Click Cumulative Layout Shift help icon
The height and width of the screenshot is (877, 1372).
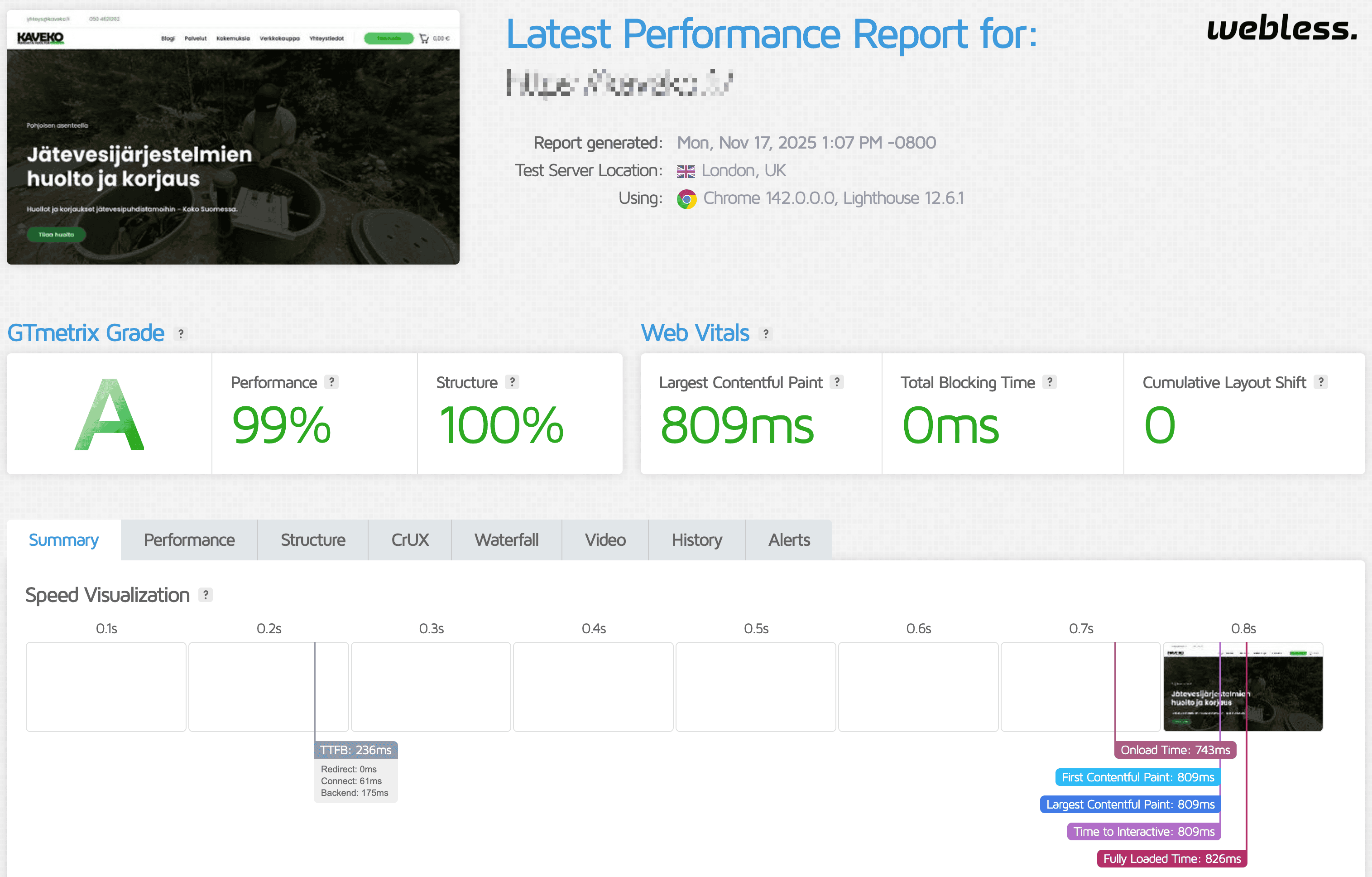[x=1321, y=382]
